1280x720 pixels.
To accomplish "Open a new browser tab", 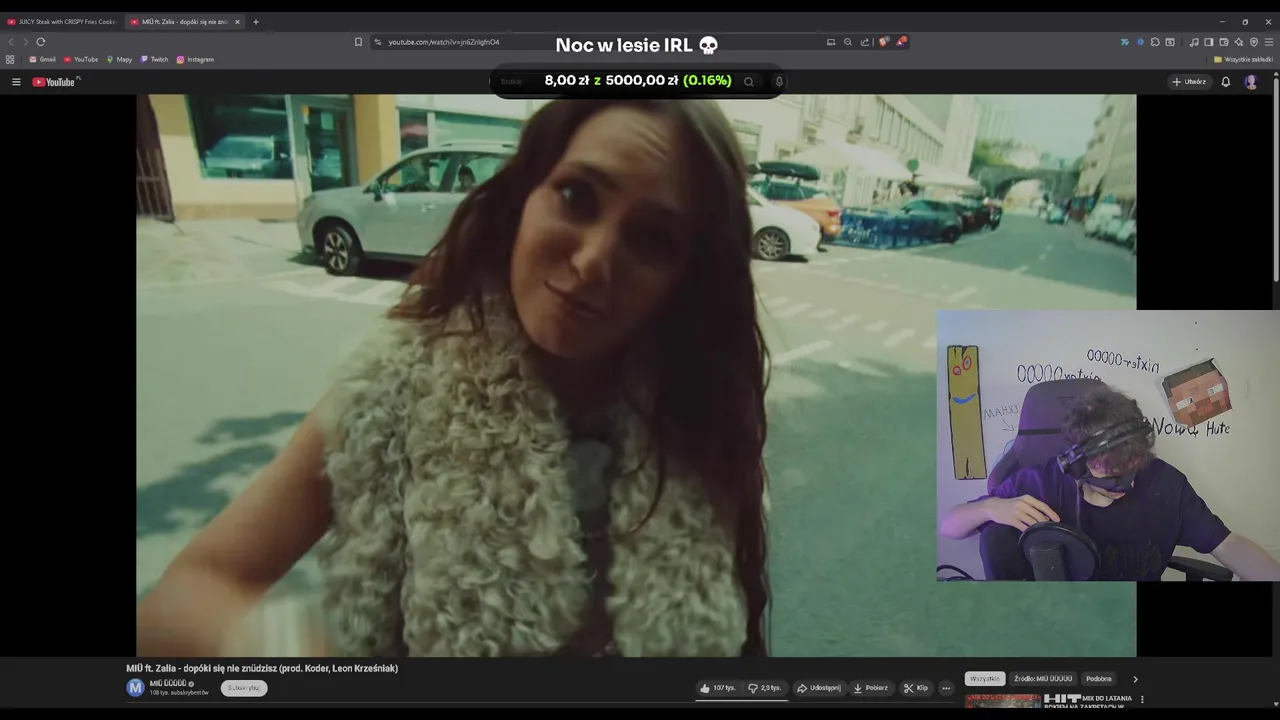I will point(256,21).
